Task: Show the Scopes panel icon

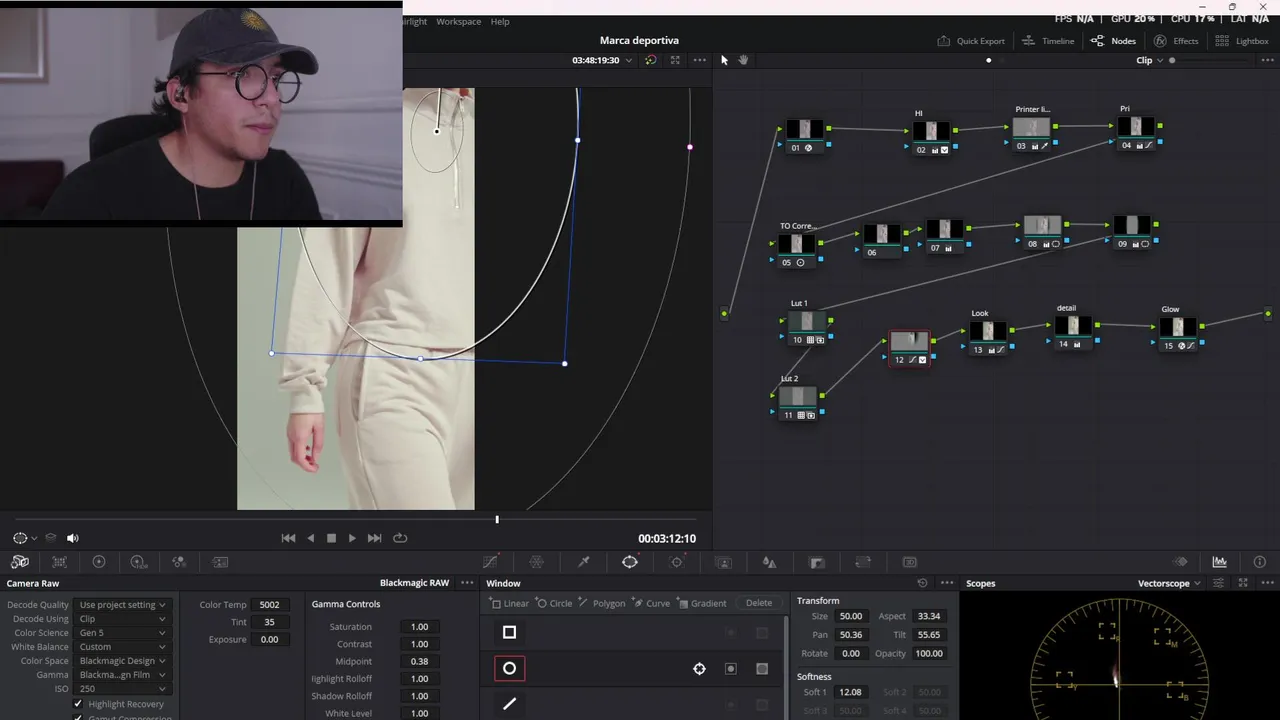Action: (x=1220, y=562)
